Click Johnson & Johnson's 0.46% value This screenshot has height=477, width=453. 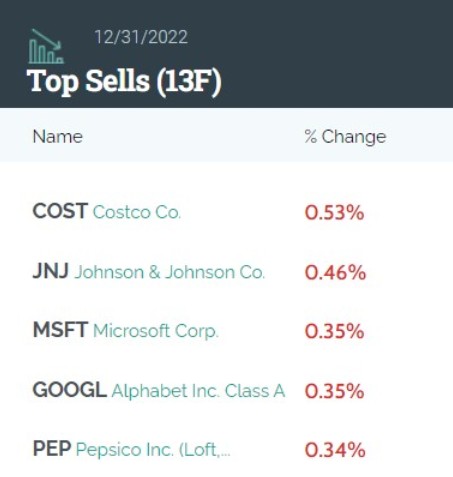(x=335, y=272)
